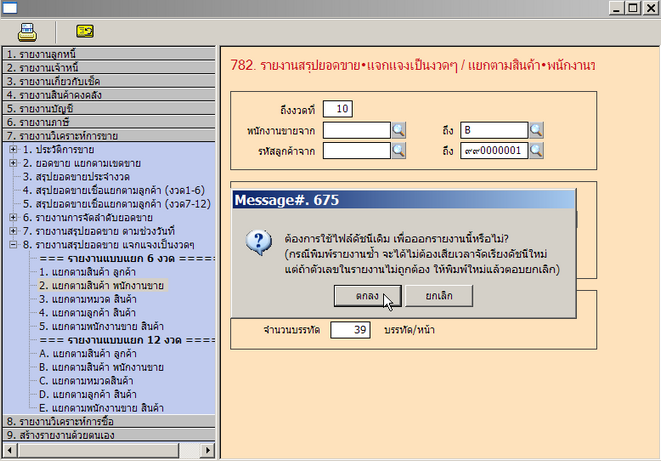The height and width of the screenshot is (461, 661).
Task: Click the ถึงงวดที่ field showing 10
Action: point(337,109)
